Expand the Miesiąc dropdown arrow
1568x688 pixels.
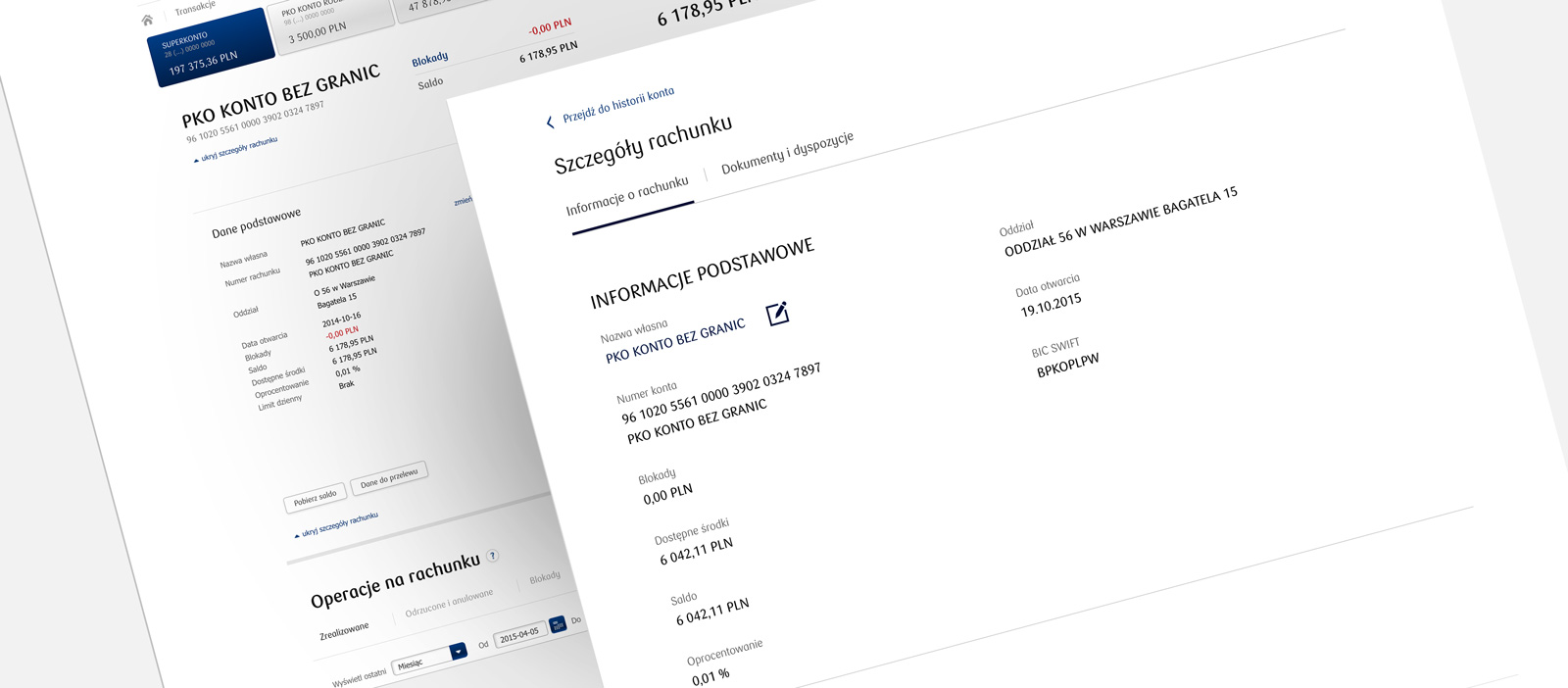(458, 652)
